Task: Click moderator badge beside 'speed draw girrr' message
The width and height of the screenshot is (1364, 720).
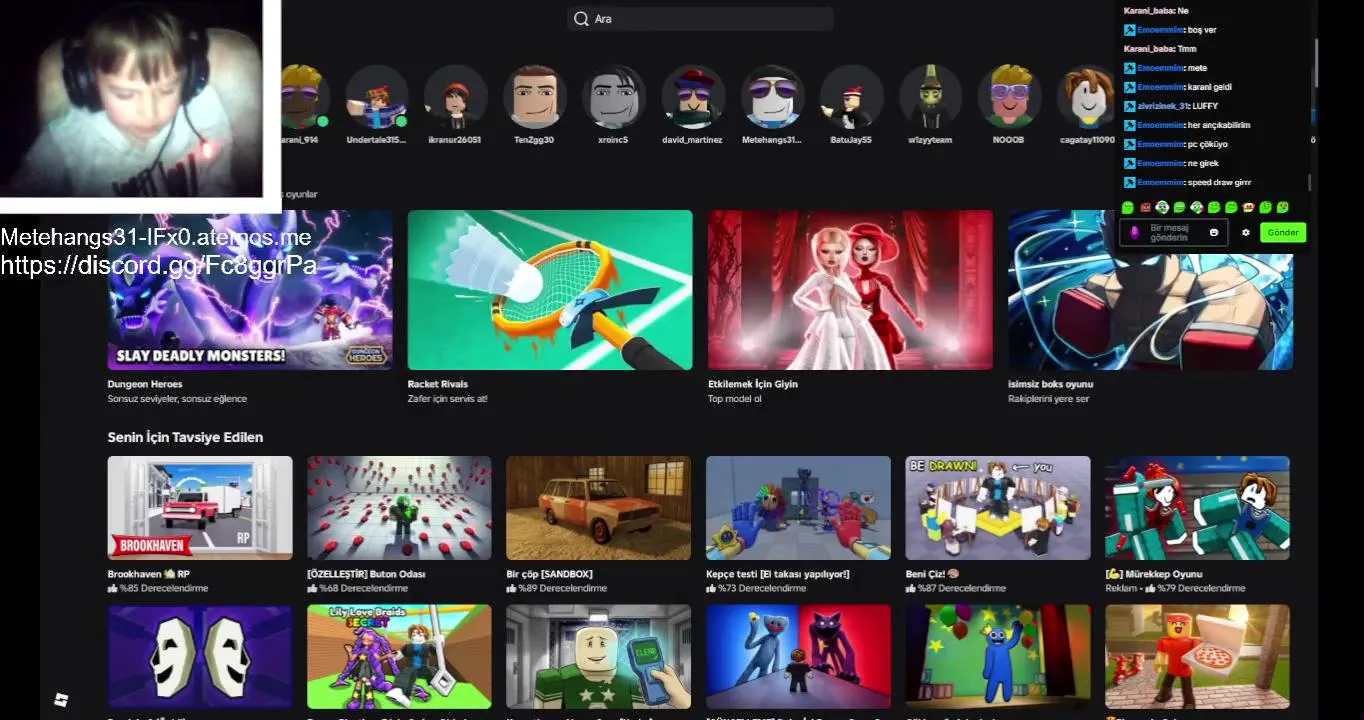Action: [1129, 182]
